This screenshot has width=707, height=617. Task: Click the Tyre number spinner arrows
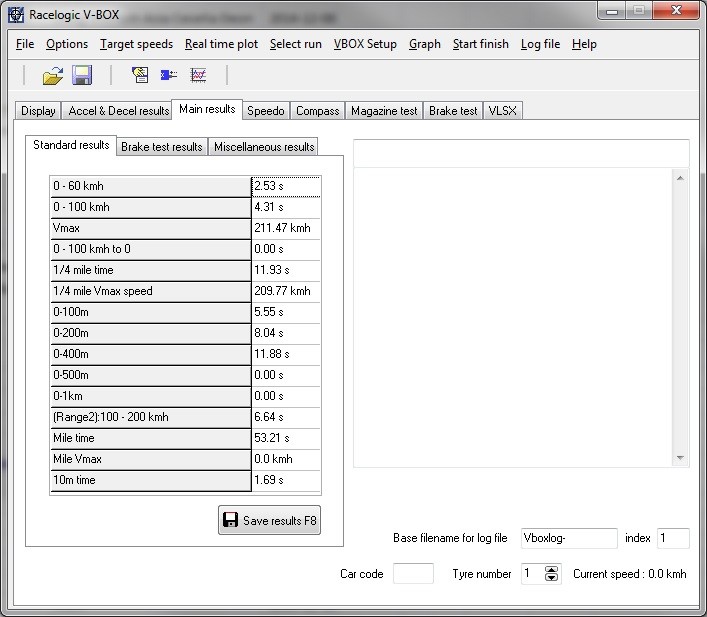551,574
